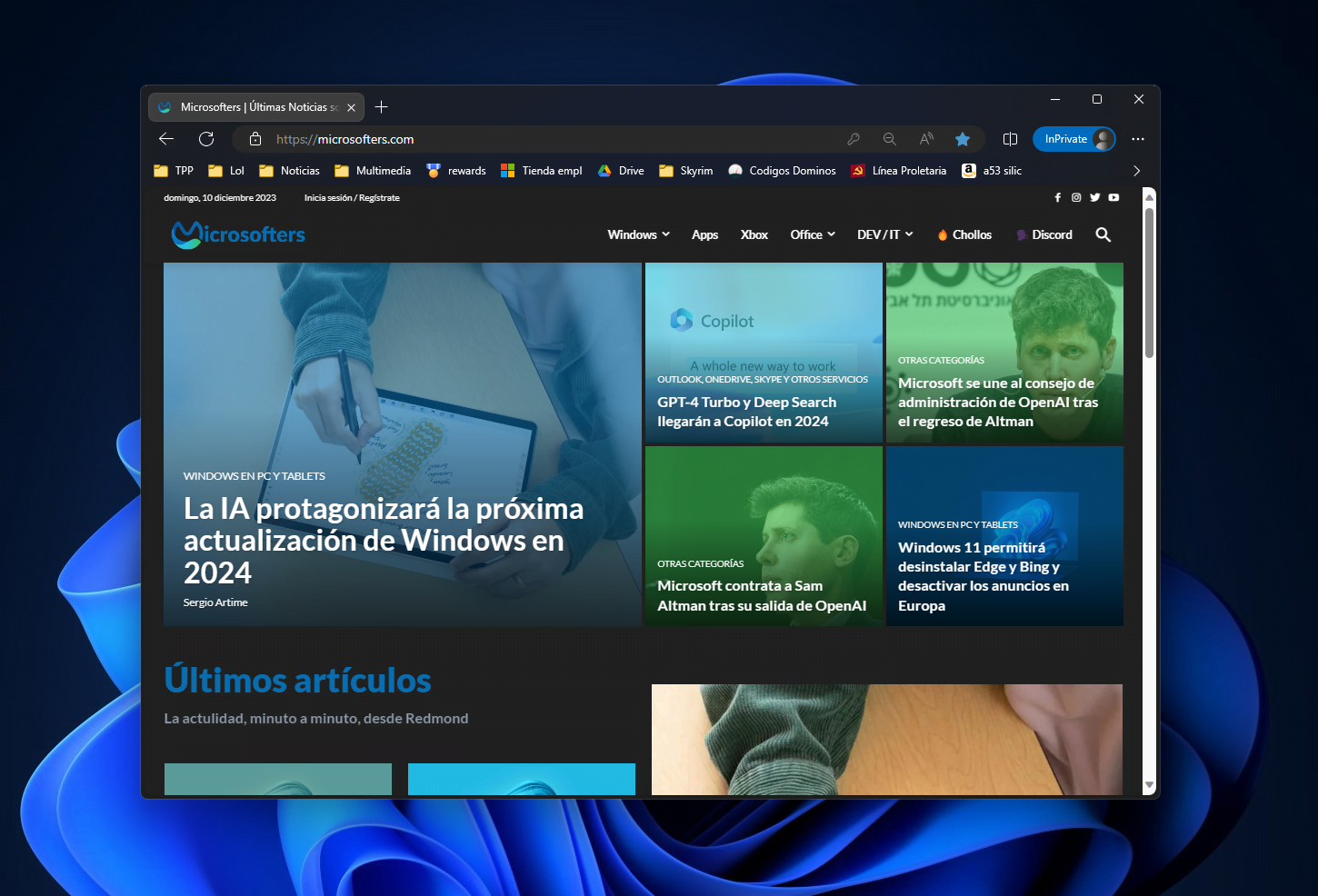Open the YouTube channel icon
This screenshot has width=1318, height=896.
click(1113, 197)
